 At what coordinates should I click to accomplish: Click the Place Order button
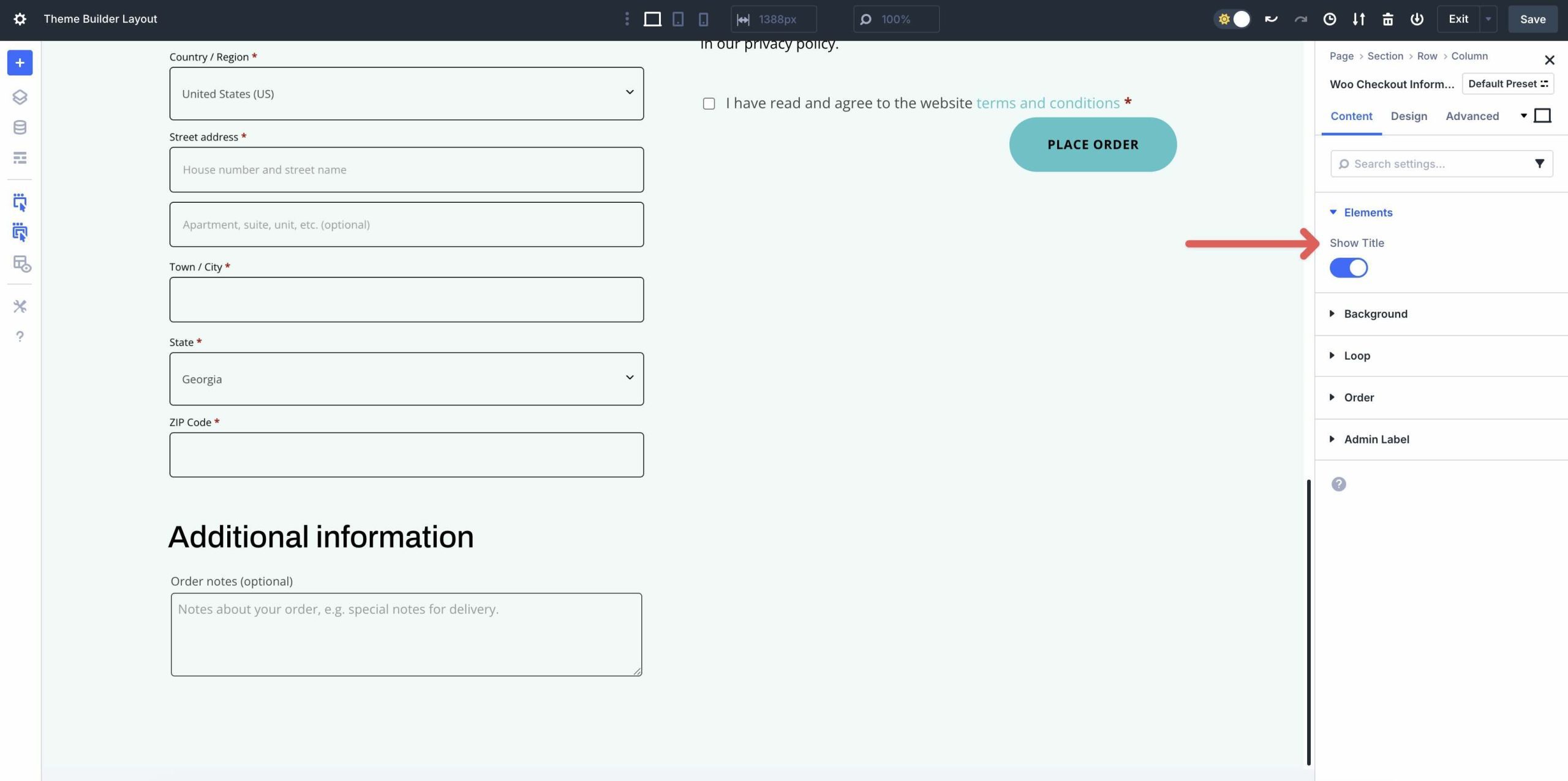1092,145
